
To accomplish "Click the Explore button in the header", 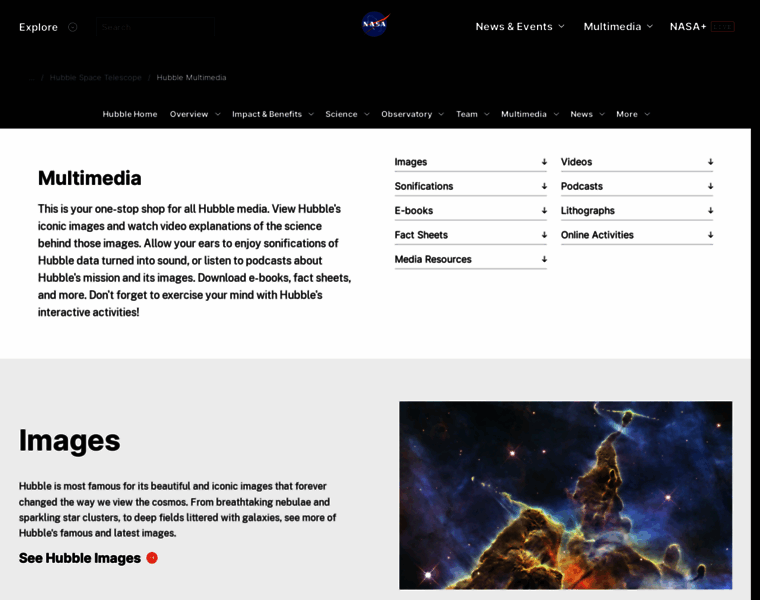I will point(38,27).
